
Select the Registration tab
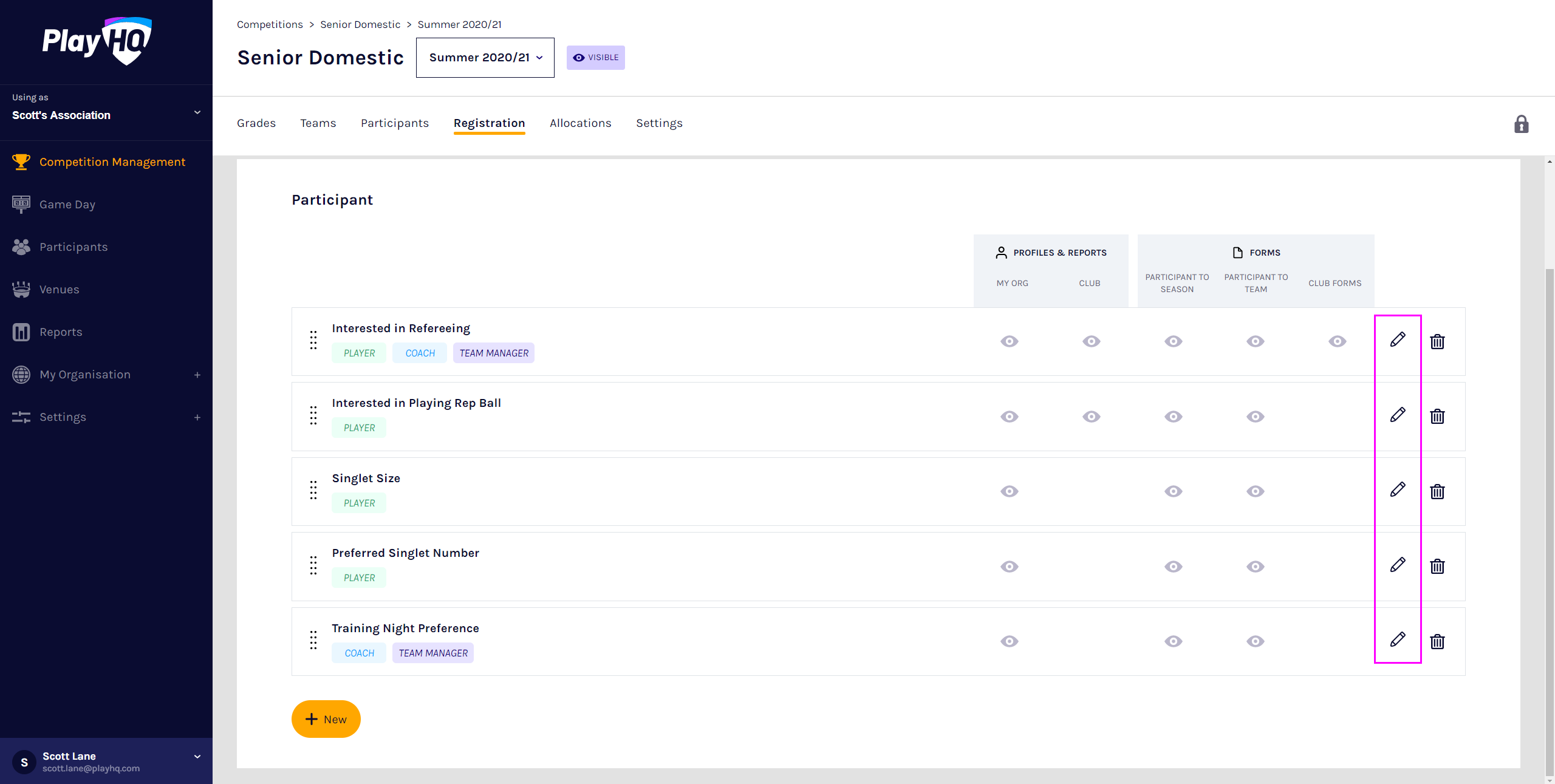coord(490,123)
